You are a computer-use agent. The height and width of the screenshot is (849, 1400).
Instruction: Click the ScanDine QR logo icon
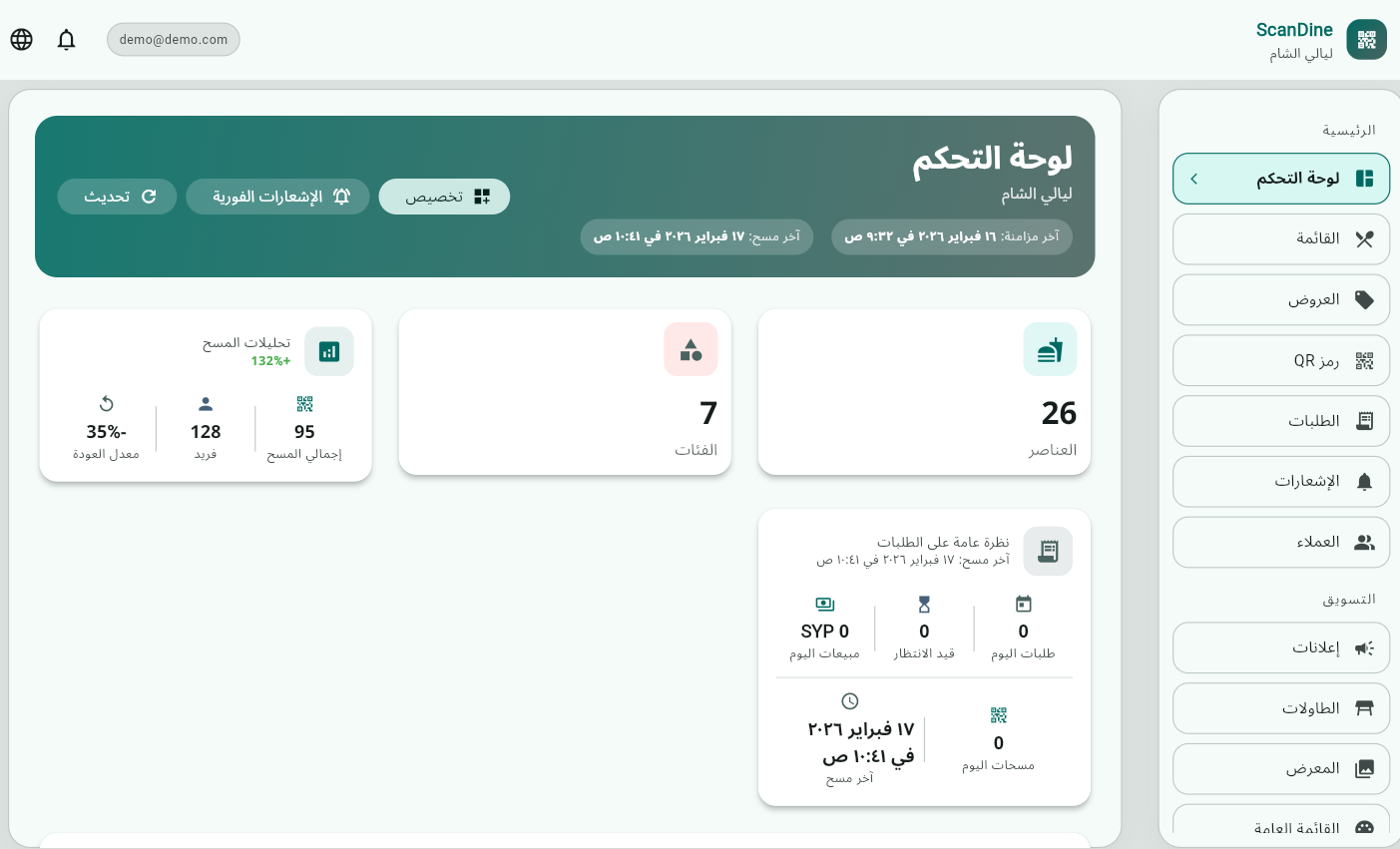pos(1366,40)
